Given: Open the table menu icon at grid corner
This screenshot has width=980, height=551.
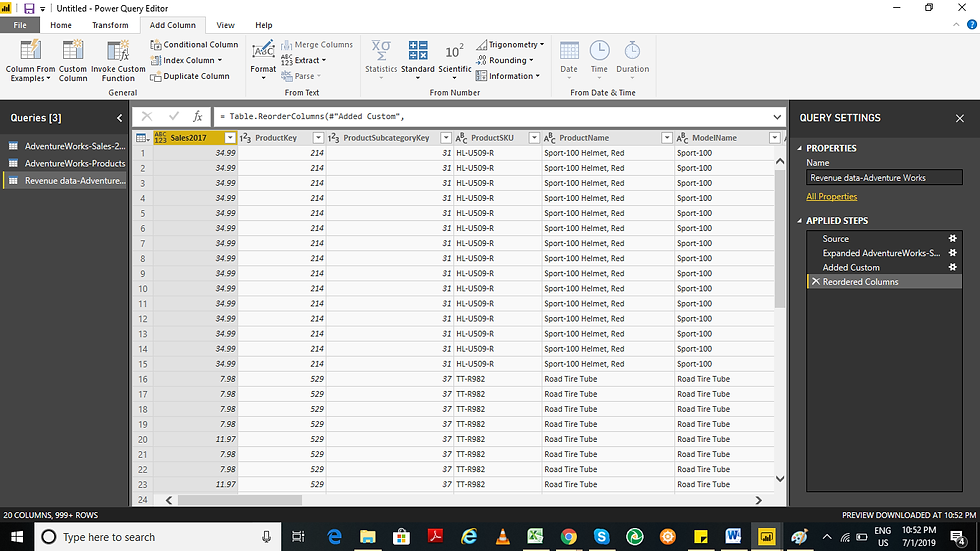Looking at the screenshot, I should (x=142, y=137).
